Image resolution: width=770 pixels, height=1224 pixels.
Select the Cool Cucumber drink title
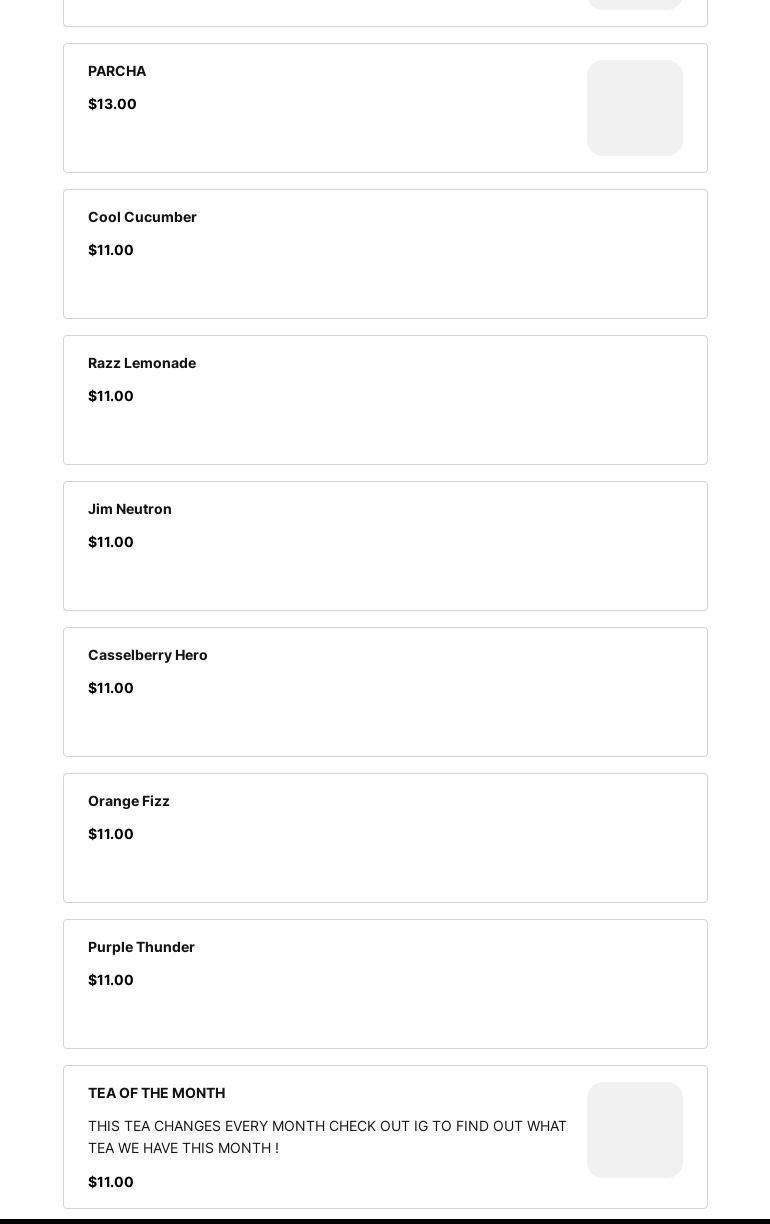click(x=142, y=217)
